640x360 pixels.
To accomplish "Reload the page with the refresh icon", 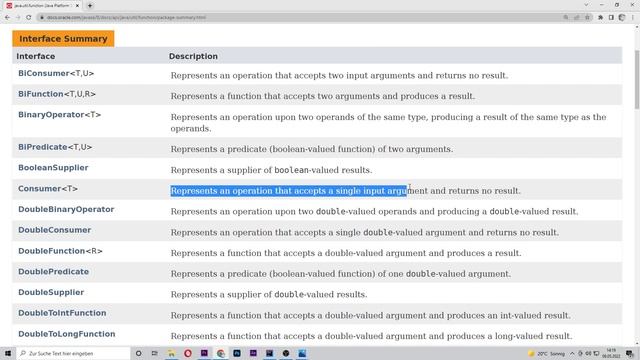I will click(29, 18).
